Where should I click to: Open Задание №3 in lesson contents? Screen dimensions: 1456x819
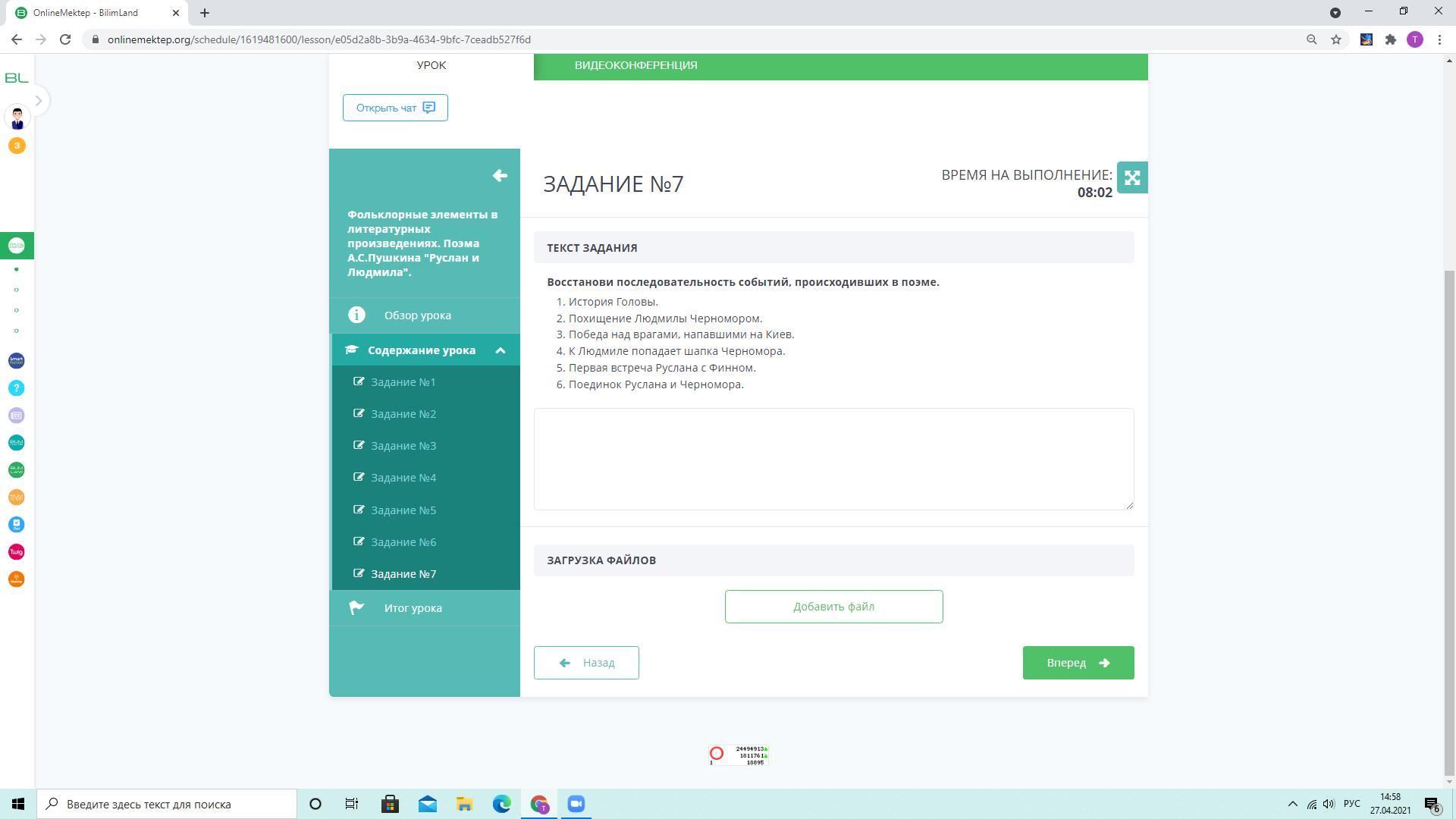(403, 446)
